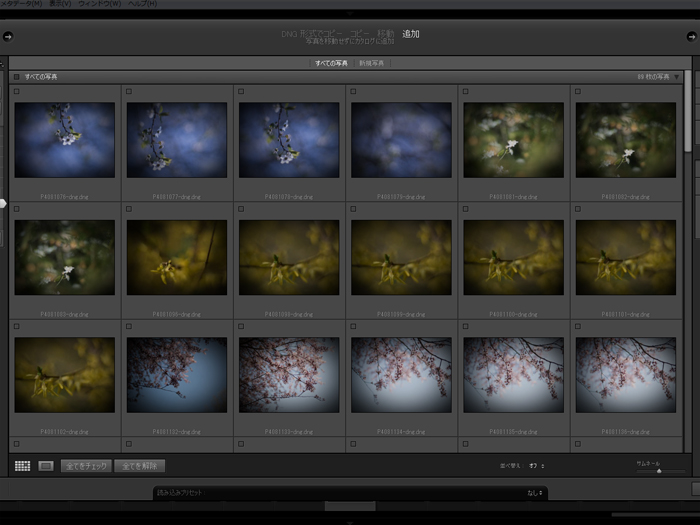Click the 全てを解除 button
Viewport: 700px width, 525px height.
(x=139, y=466)
